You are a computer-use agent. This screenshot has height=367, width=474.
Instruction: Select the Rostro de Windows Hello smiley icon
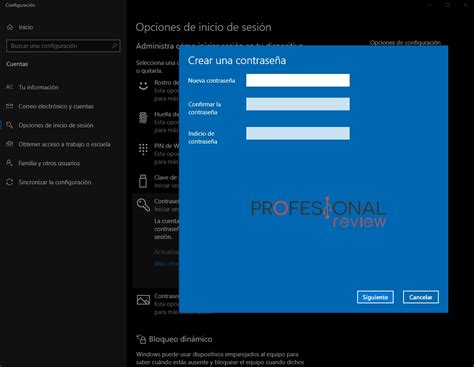[143, 86]
